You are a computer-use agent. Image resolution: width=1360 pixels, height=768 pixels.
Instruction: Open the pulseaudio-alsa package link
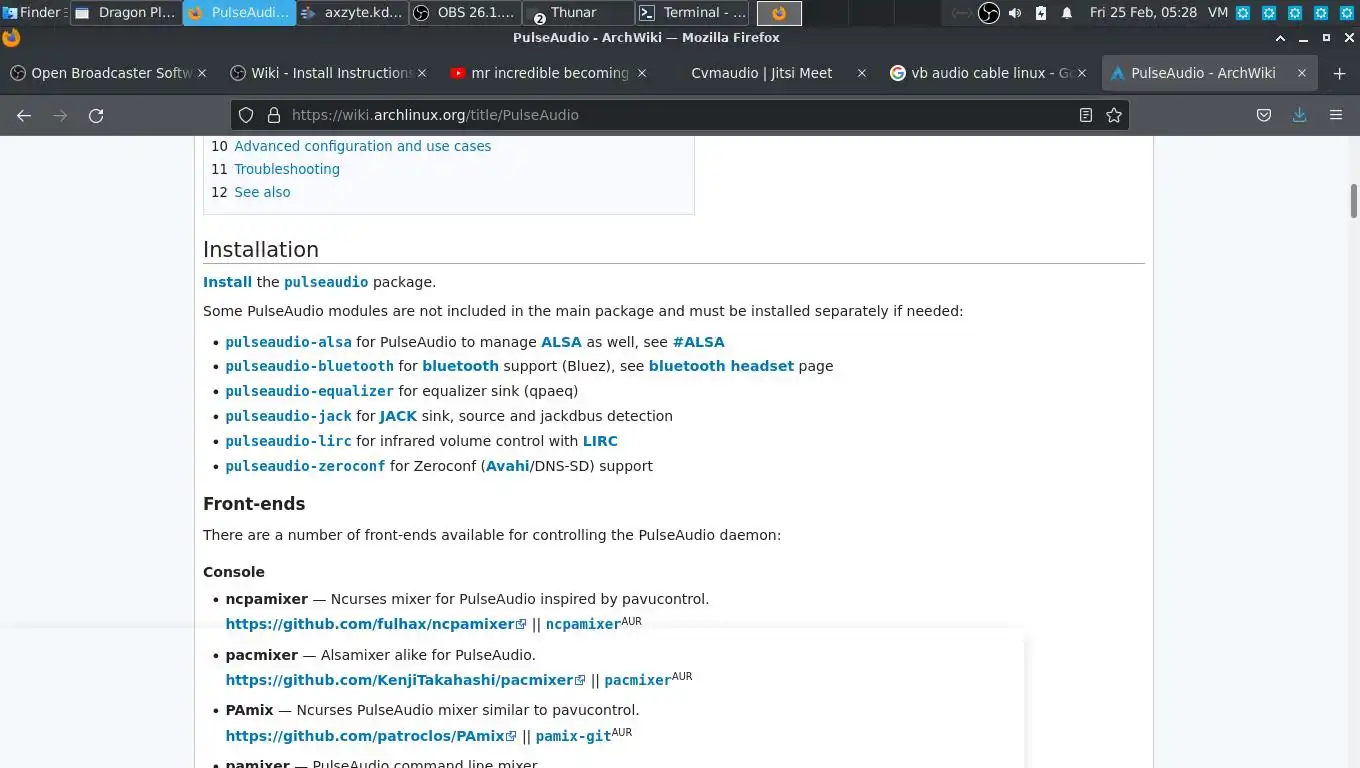click(288, 342)
